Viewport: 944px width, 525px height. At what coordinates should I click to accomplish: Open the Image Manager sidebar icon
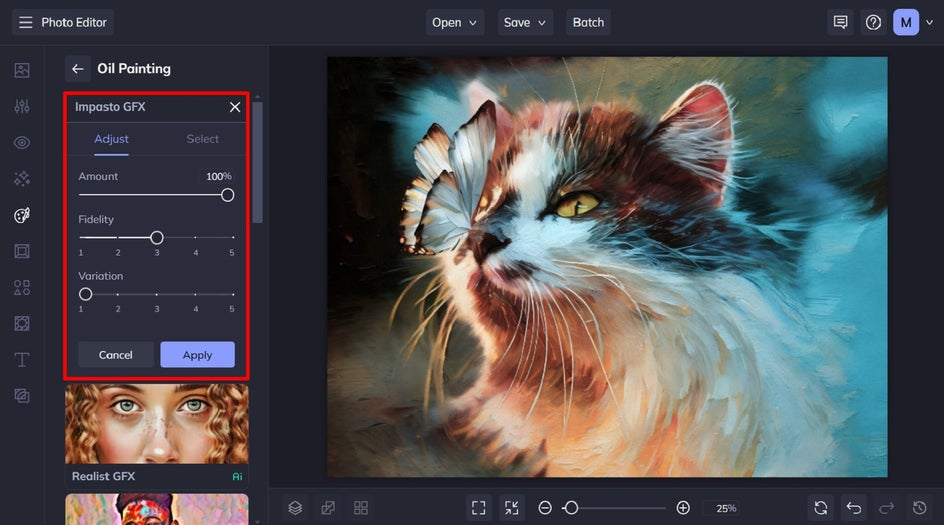(x=22, y=70)
